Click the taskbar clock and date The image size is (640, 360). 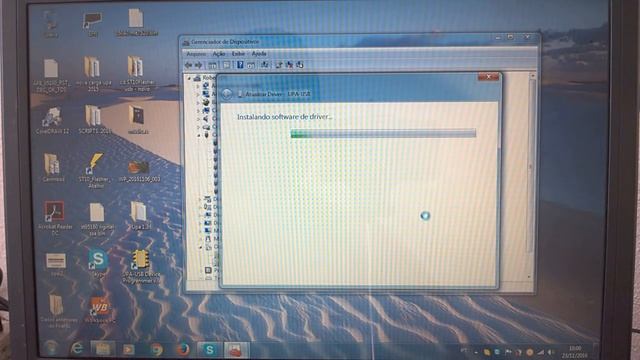click(575, 352)
